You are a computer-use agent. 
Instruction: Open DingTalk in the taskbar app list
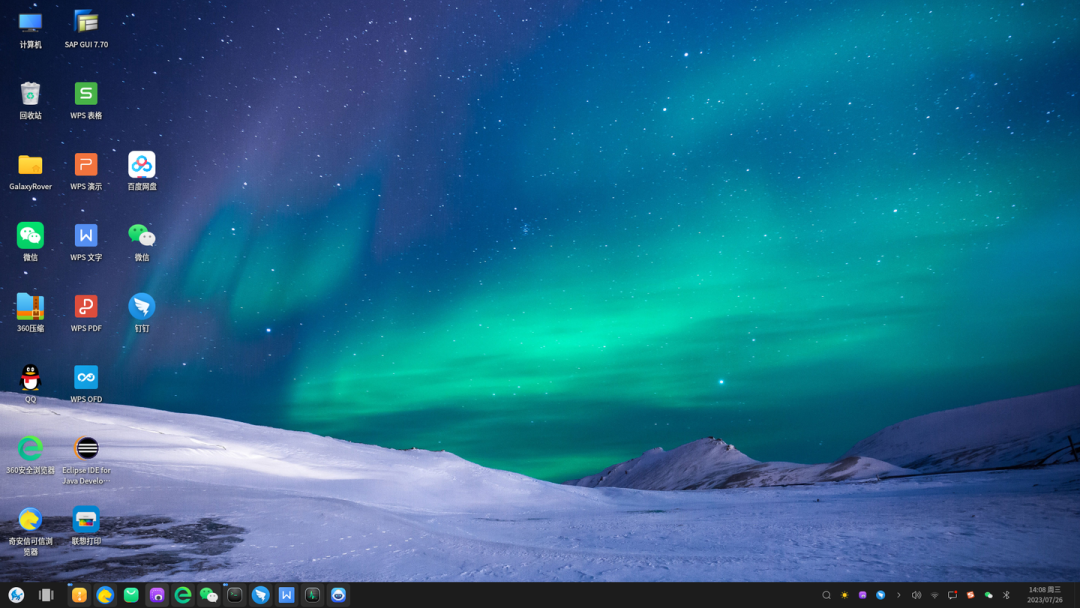pos(260,595)
